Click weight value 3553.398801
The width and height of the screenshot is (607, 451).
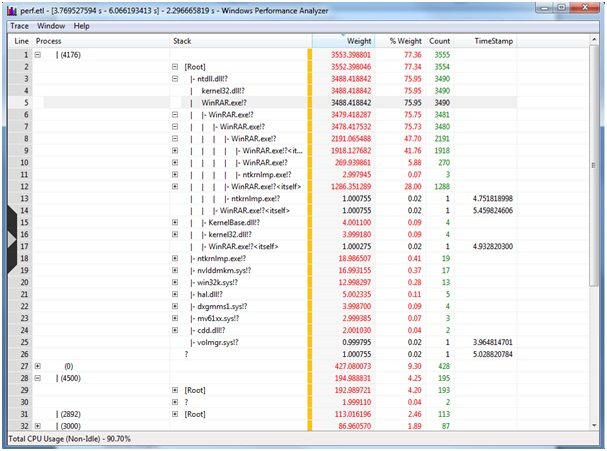click(x=351, y=55)
